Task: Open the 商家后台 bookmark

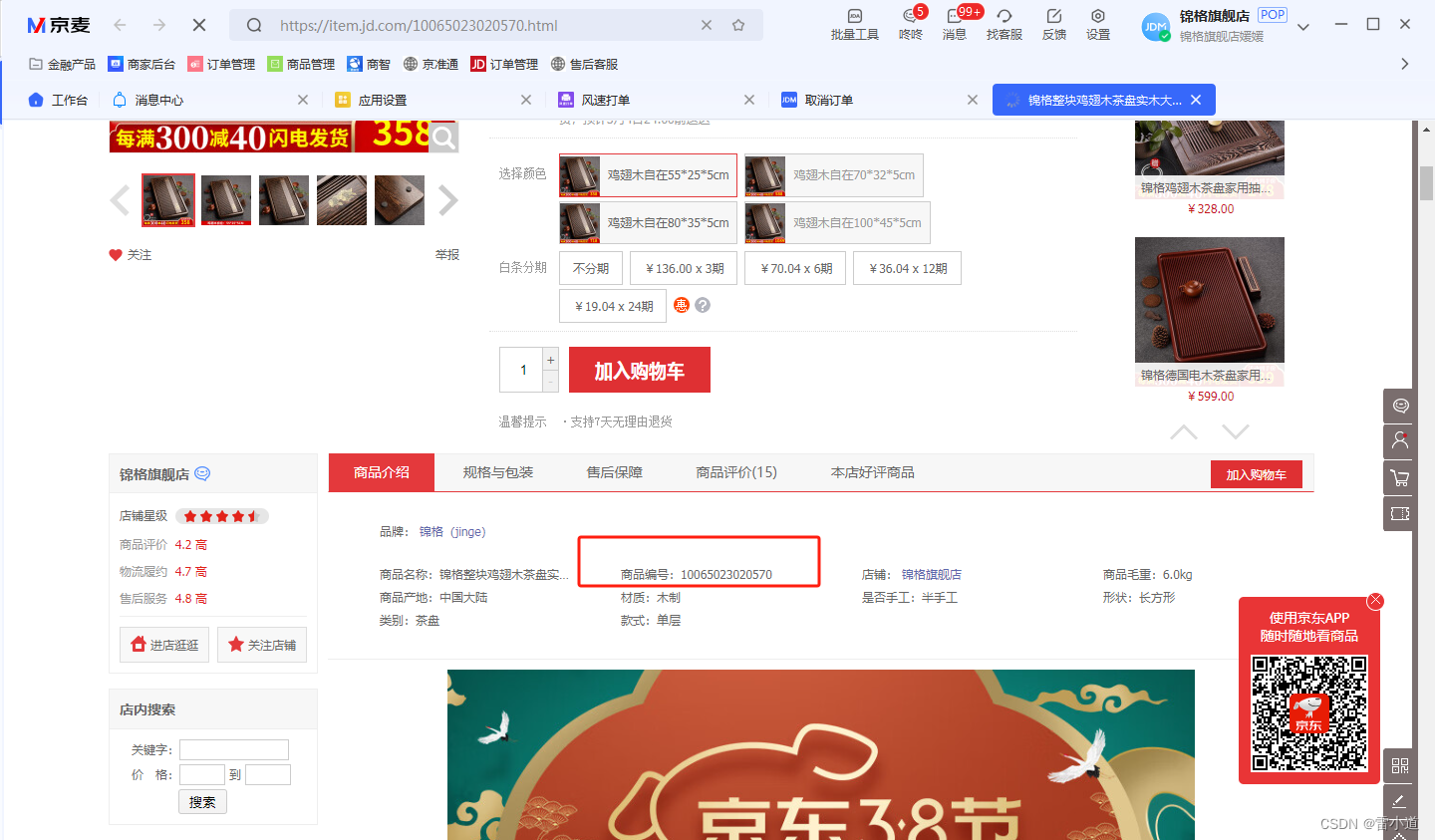Action: 142,64
